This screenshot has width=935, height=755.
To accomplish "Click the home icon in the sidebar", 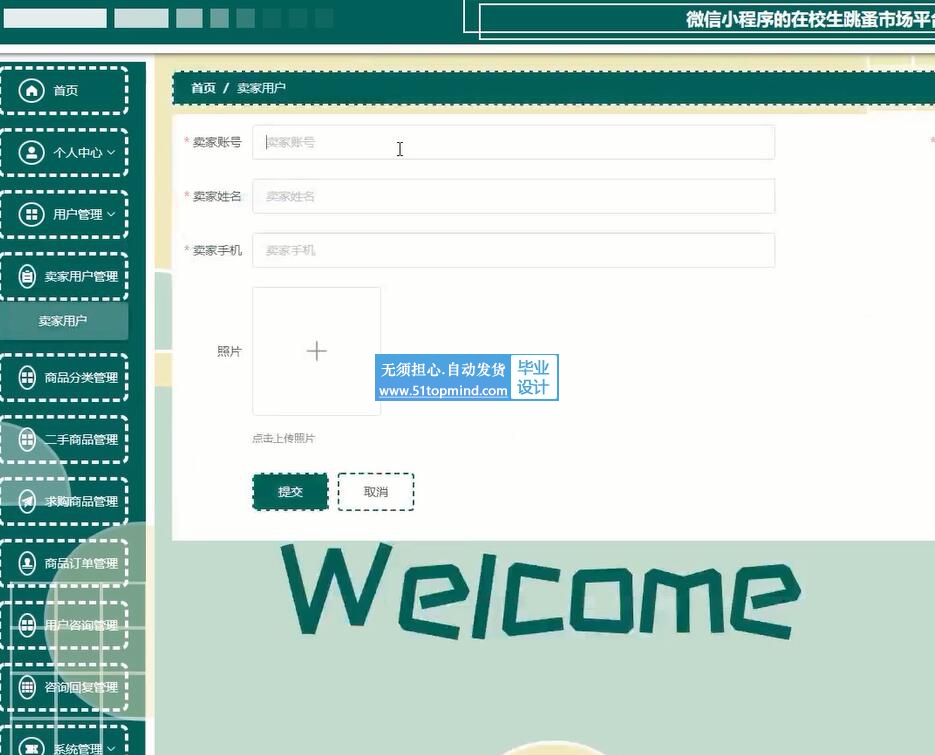I will [x=32, y=91].
